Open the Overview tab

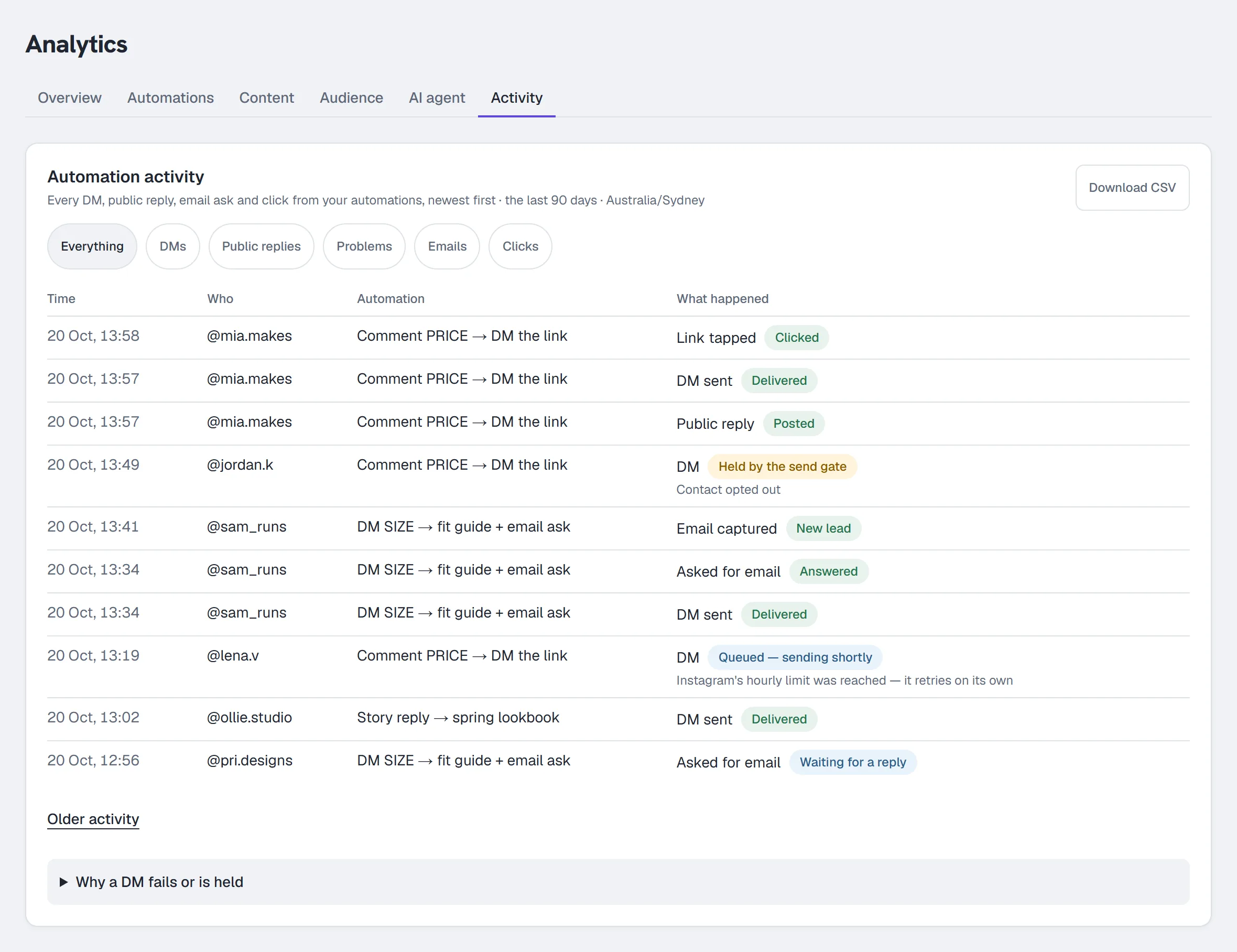[x=69, y=98]
